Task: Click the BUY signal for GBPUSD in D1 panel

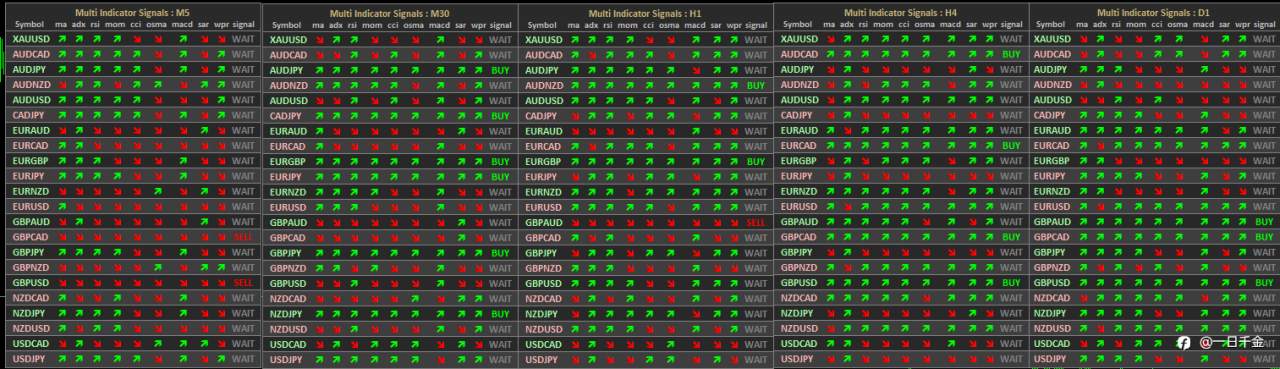Action: (x=1264, y=283)
